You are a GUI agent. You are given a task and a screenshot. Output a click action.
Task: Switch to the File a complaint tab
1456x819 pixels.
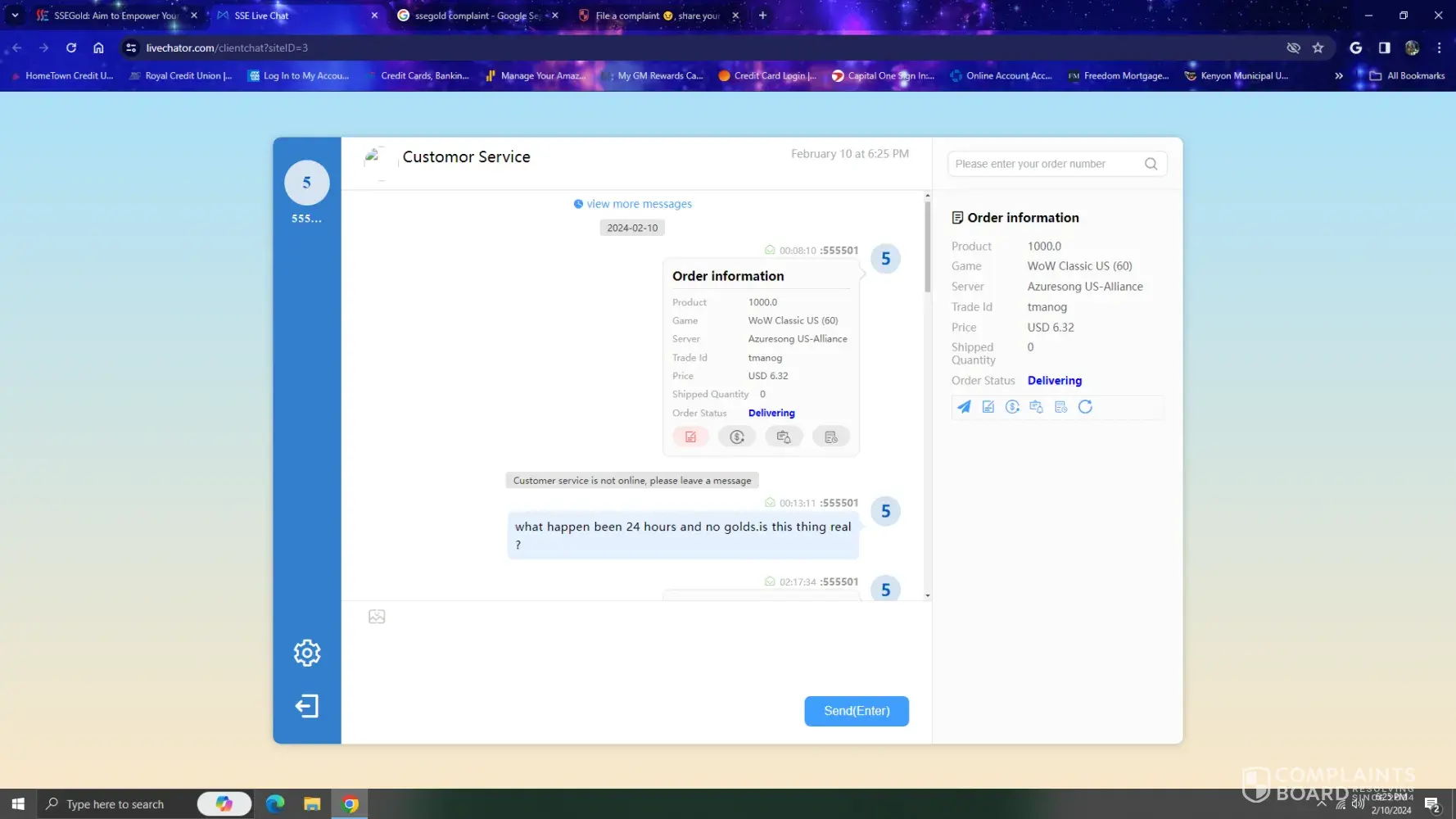[x=655, y=16]
